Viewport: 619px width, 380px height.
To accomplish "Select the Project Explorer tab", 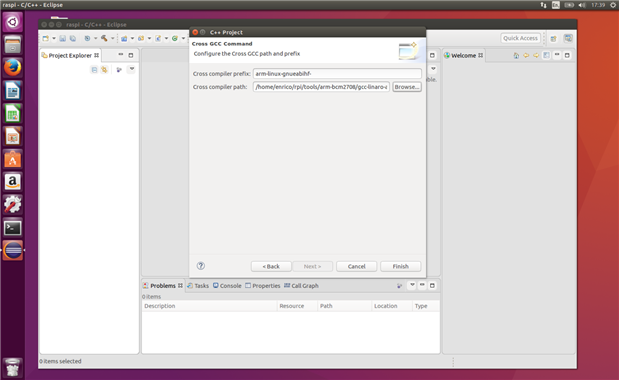I will coord(70,56).
